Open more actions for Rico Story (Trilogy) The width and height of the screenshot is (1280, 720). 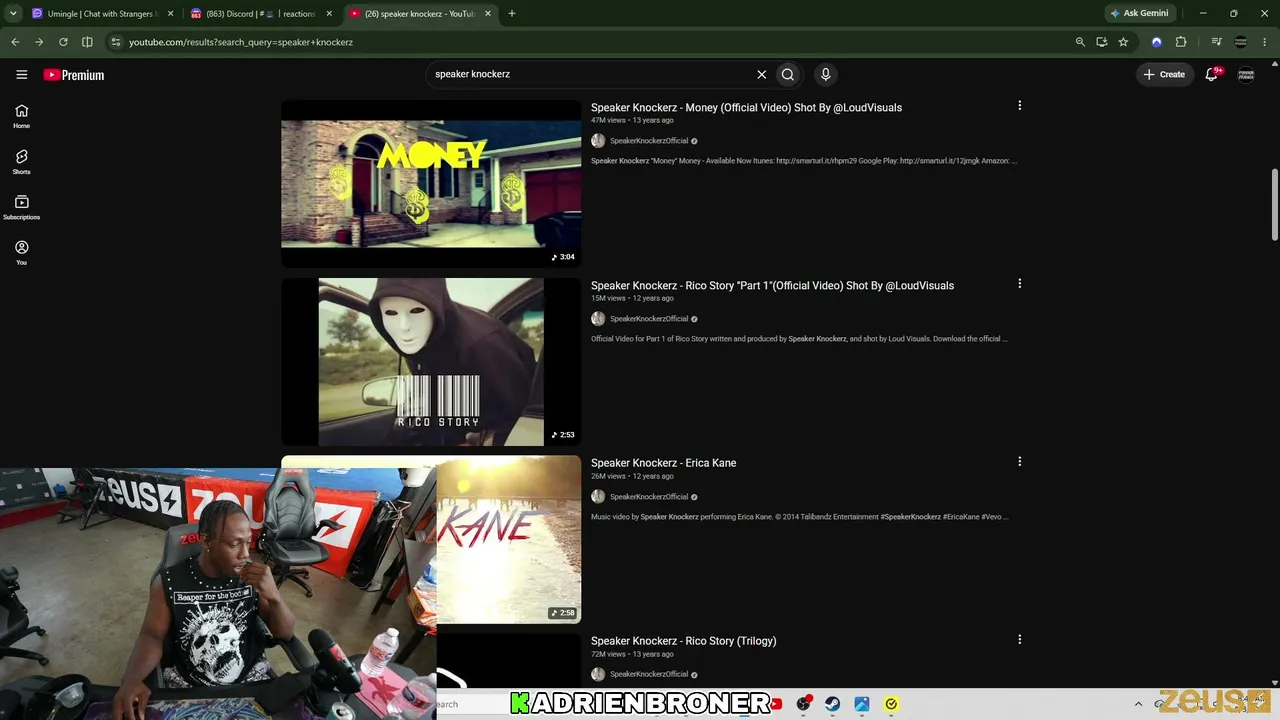click(1019, 640)
